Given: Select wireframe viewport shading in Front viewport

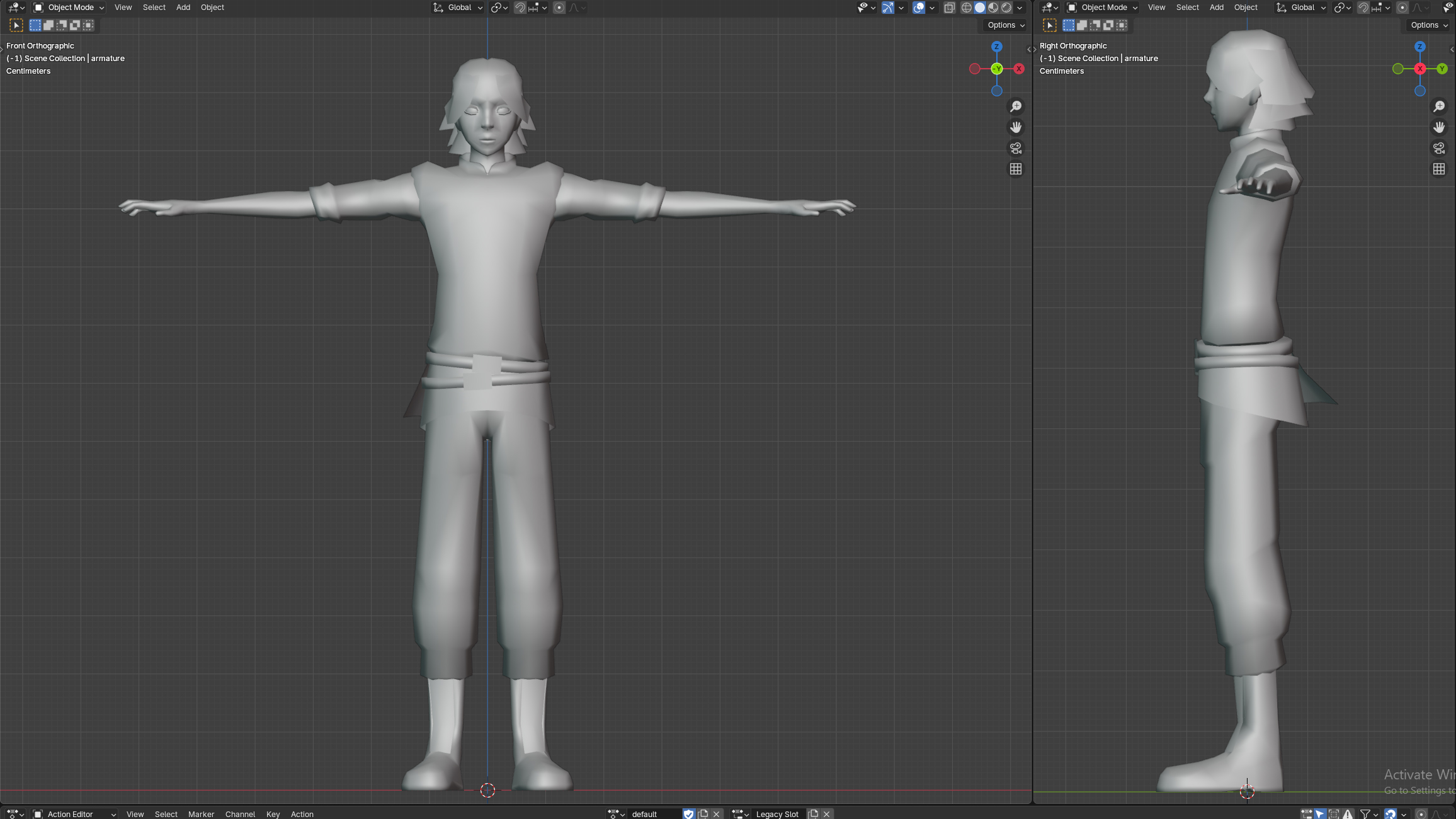Looking at the screenshot, I should click(x=967, y=8).
